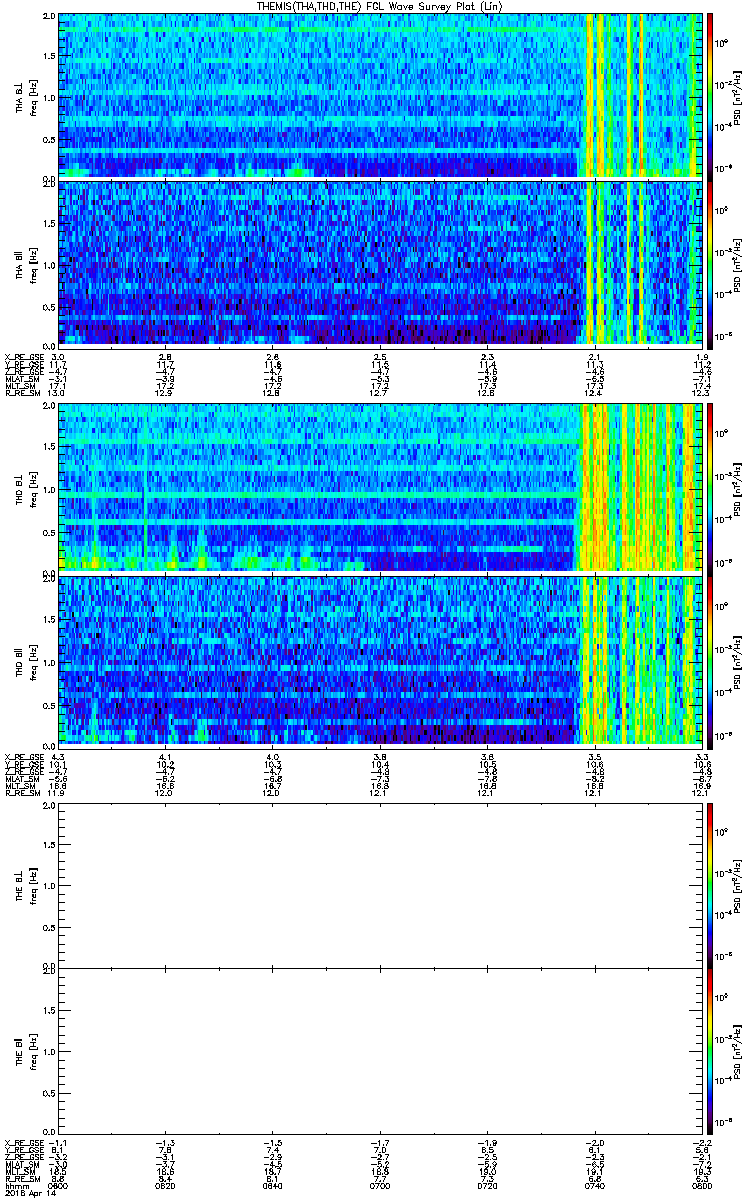
Task: Select the THA B-perpendicular color bar
Action: point(711,95)
